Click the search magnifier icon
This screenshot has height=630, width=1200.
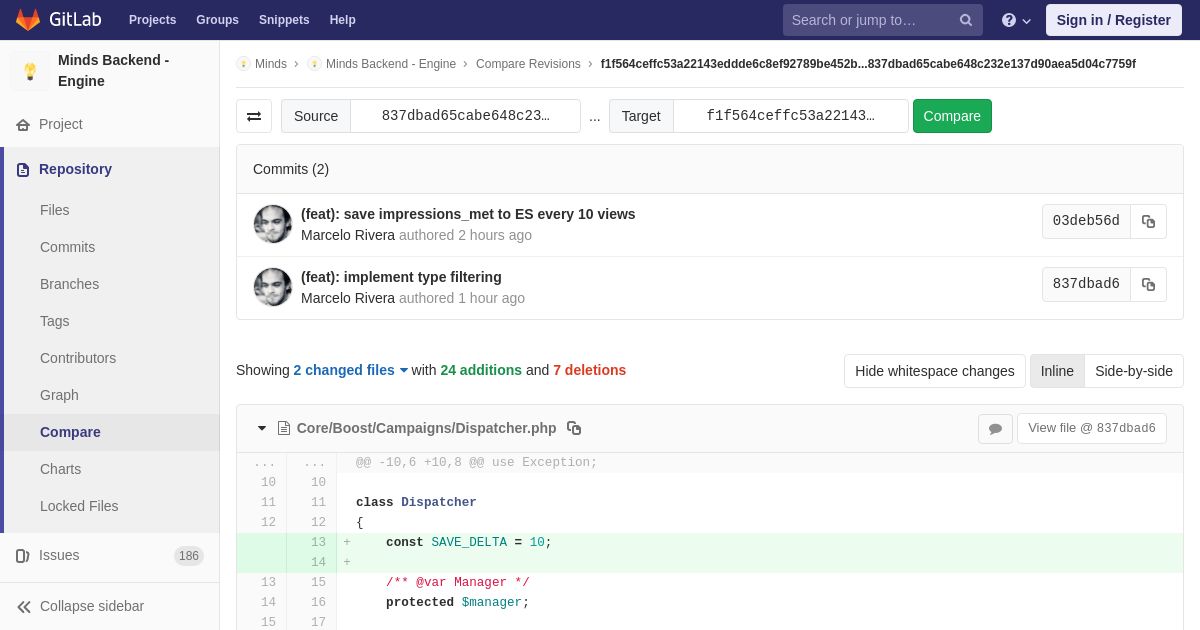point(966,20)
